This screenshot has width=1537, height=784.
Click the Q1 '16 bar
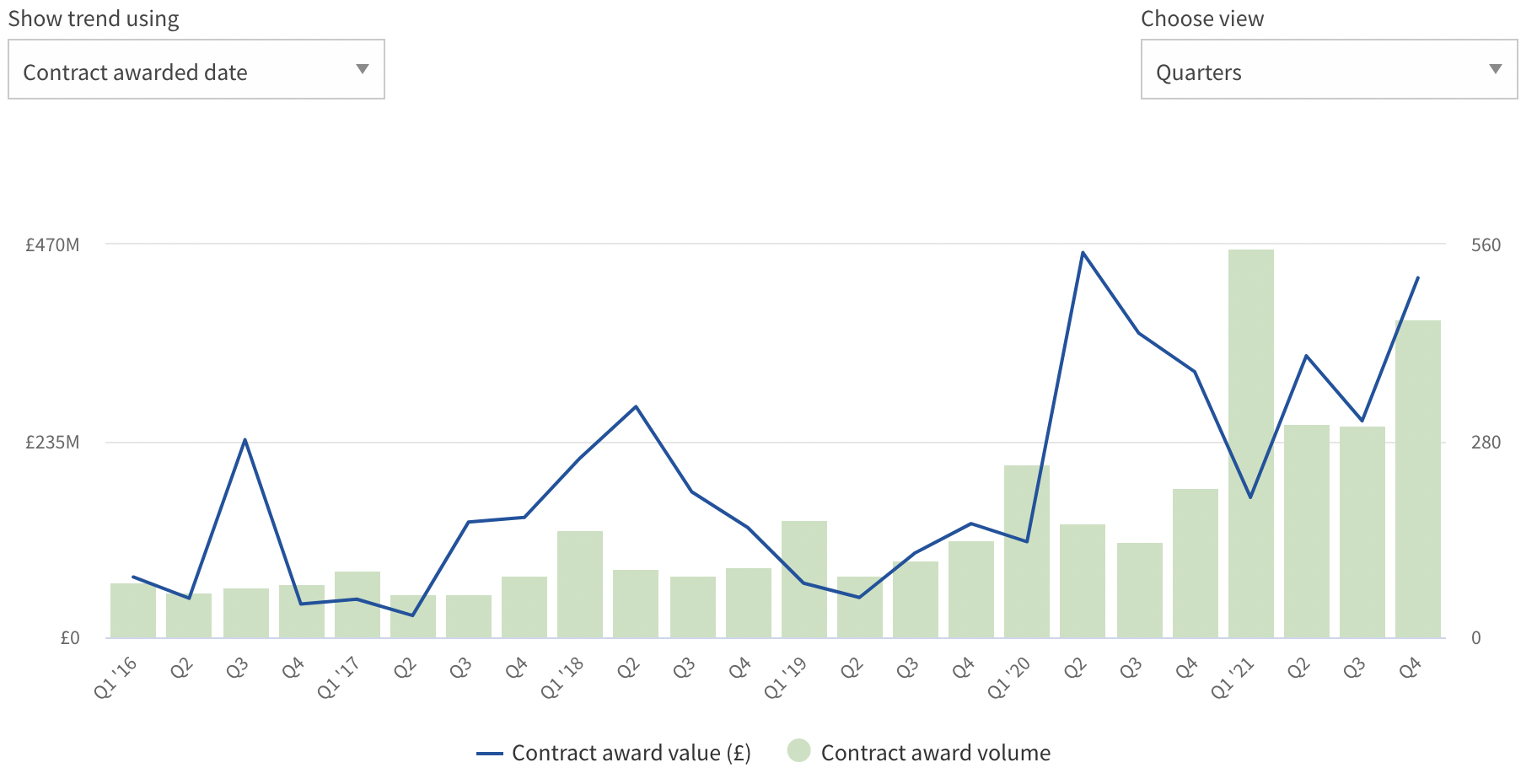(133, 610)
